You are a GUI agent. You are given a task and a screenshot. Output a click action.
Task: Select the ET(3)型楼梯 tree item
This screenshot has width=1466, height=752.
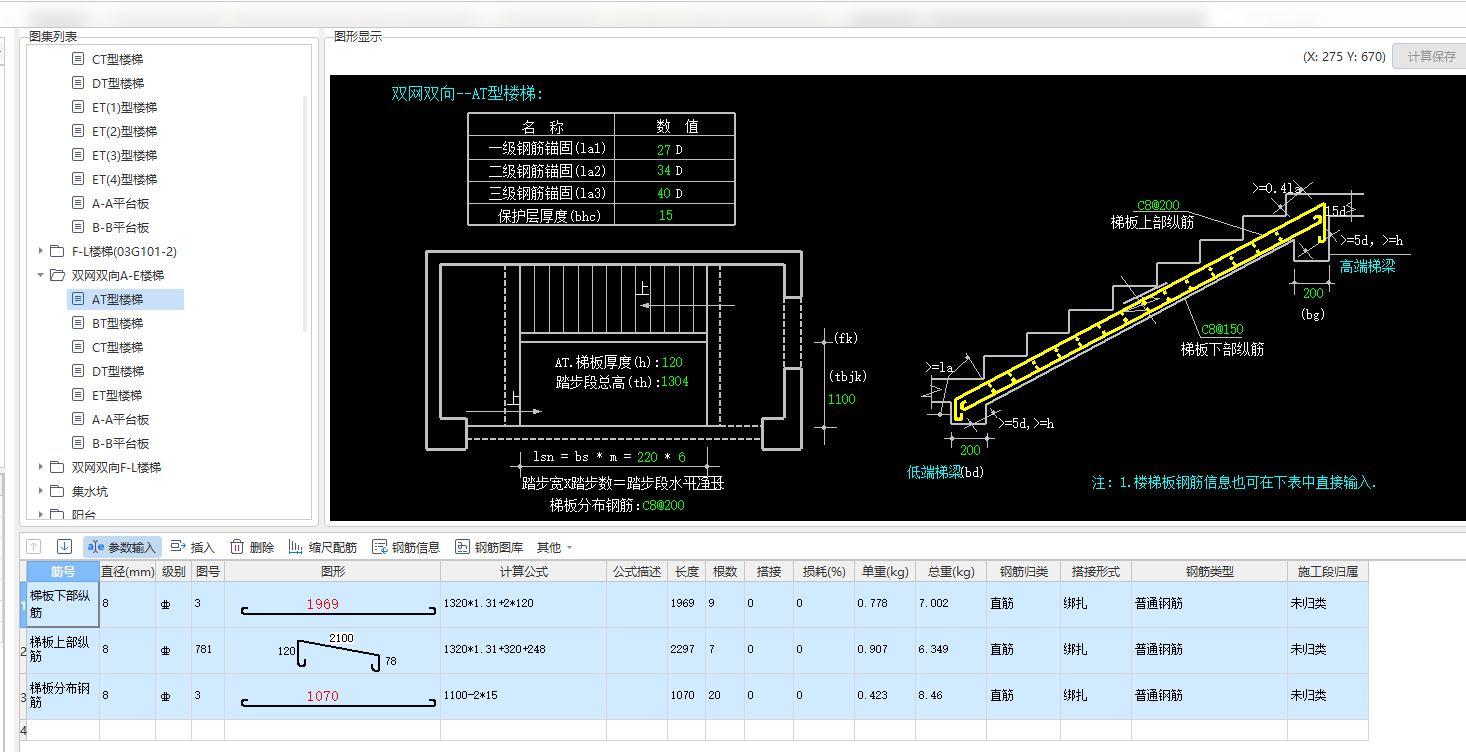pos(124,155)
